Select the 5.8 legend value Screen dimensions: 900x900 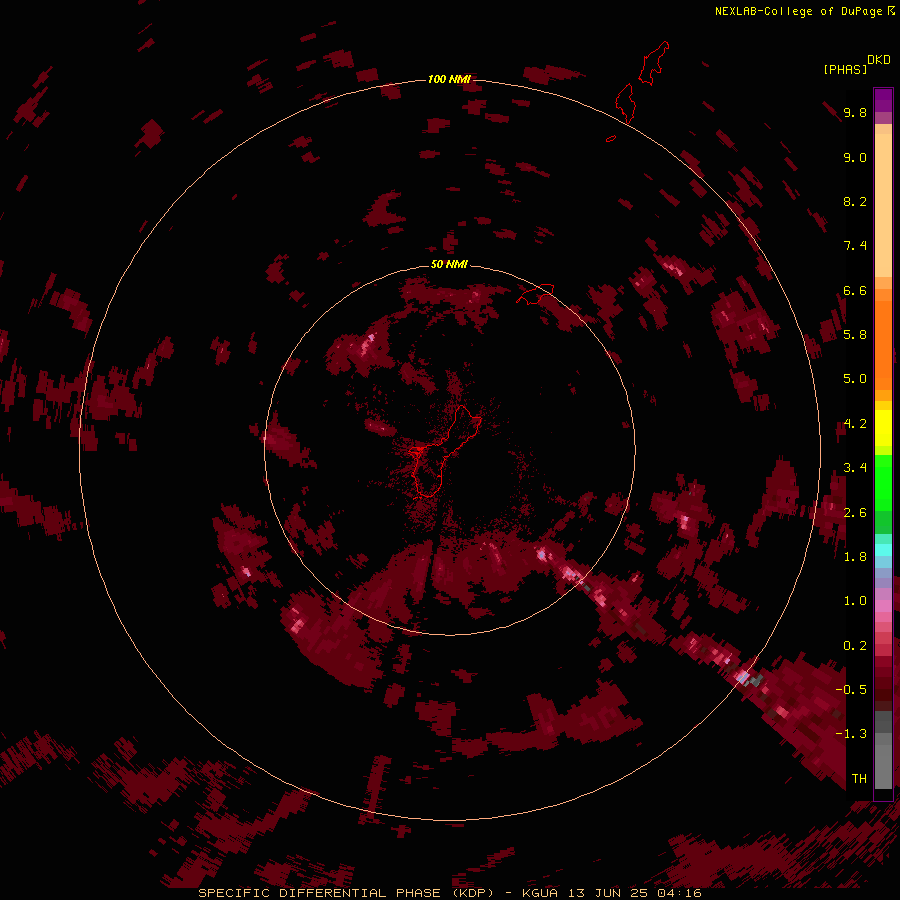[x=855, y=335]
